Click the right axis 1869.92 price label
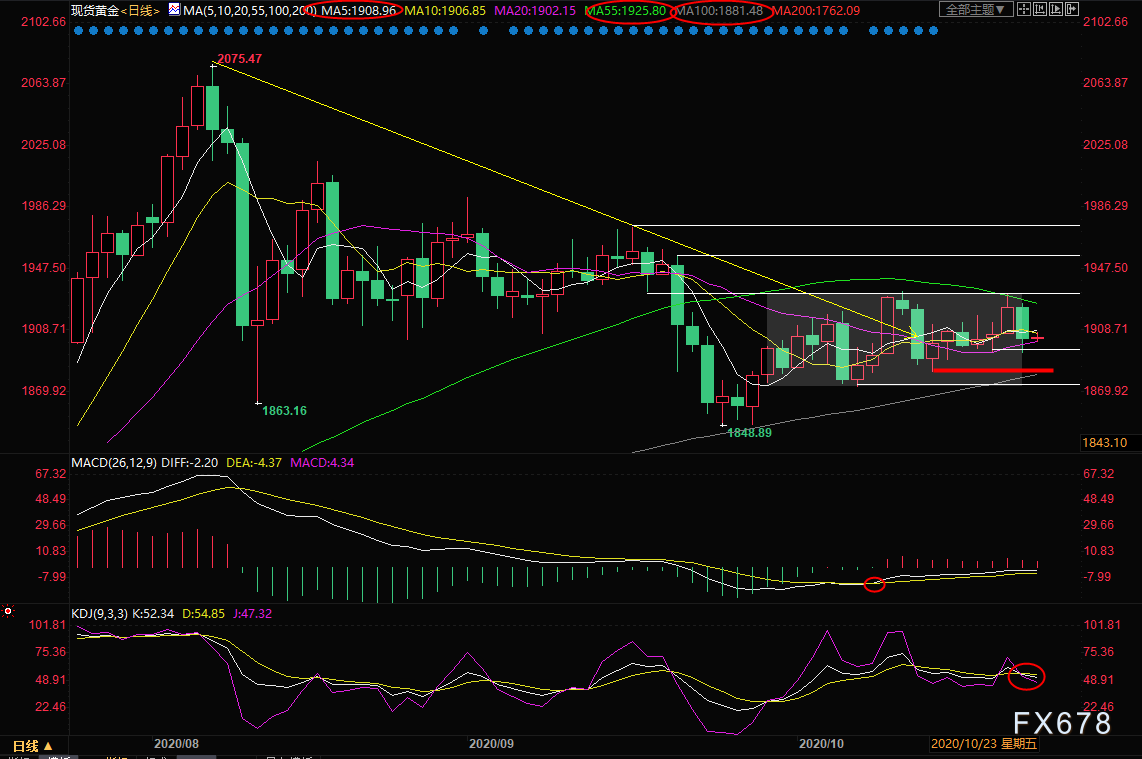1142x759 pixels. point(1106,391)
